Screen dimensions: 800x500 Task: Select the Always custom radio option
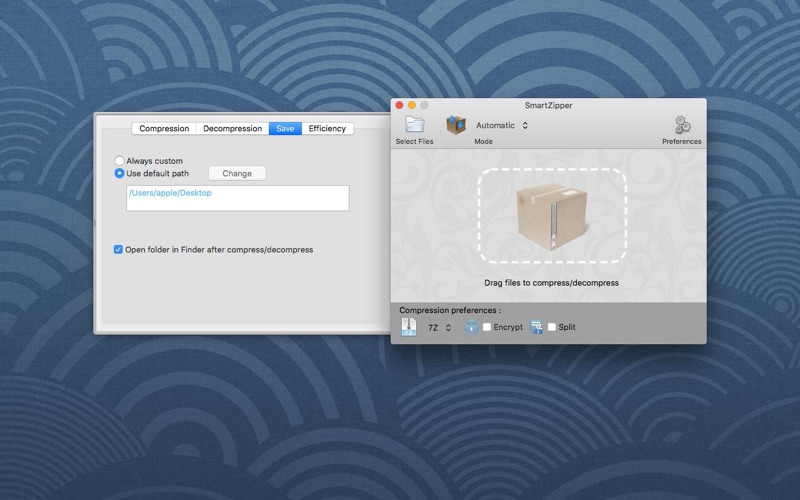(120, 161)
